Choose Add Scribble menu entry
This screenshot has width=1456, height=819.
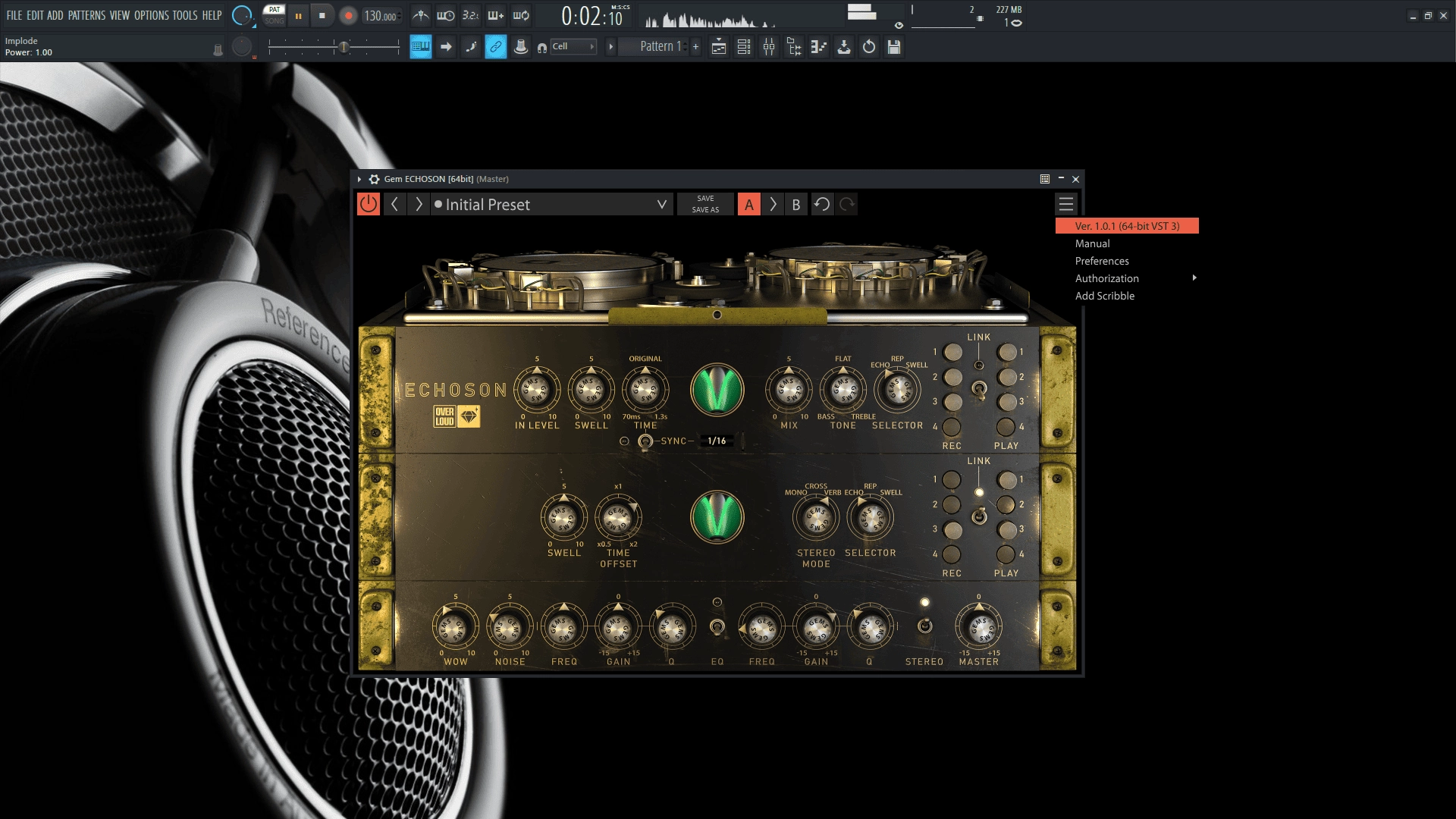pos(1127,296)
